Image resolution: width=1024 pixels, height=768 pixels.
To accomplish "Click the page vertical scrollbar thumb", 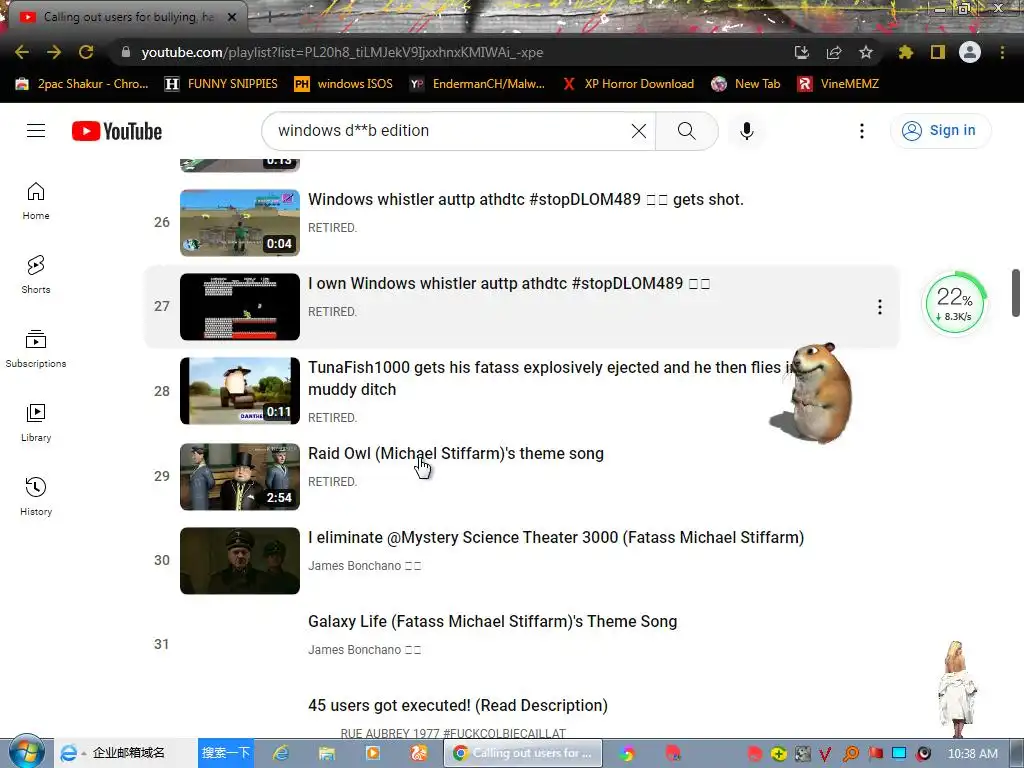I will click(1016, 292).
